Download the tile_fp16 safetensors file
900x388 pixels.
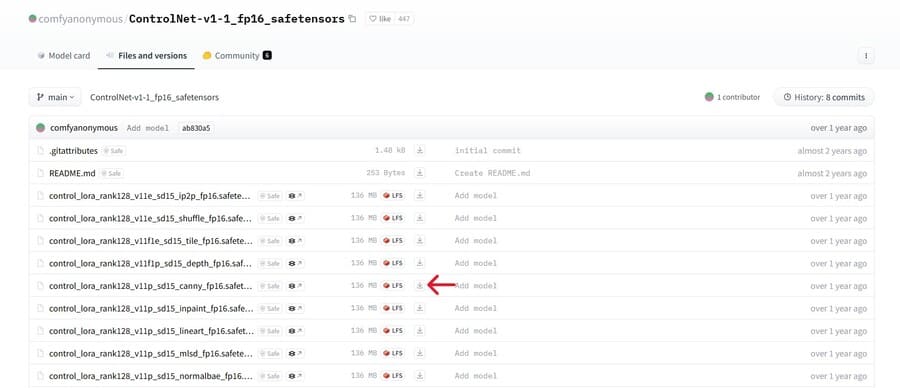click(420, 240)
